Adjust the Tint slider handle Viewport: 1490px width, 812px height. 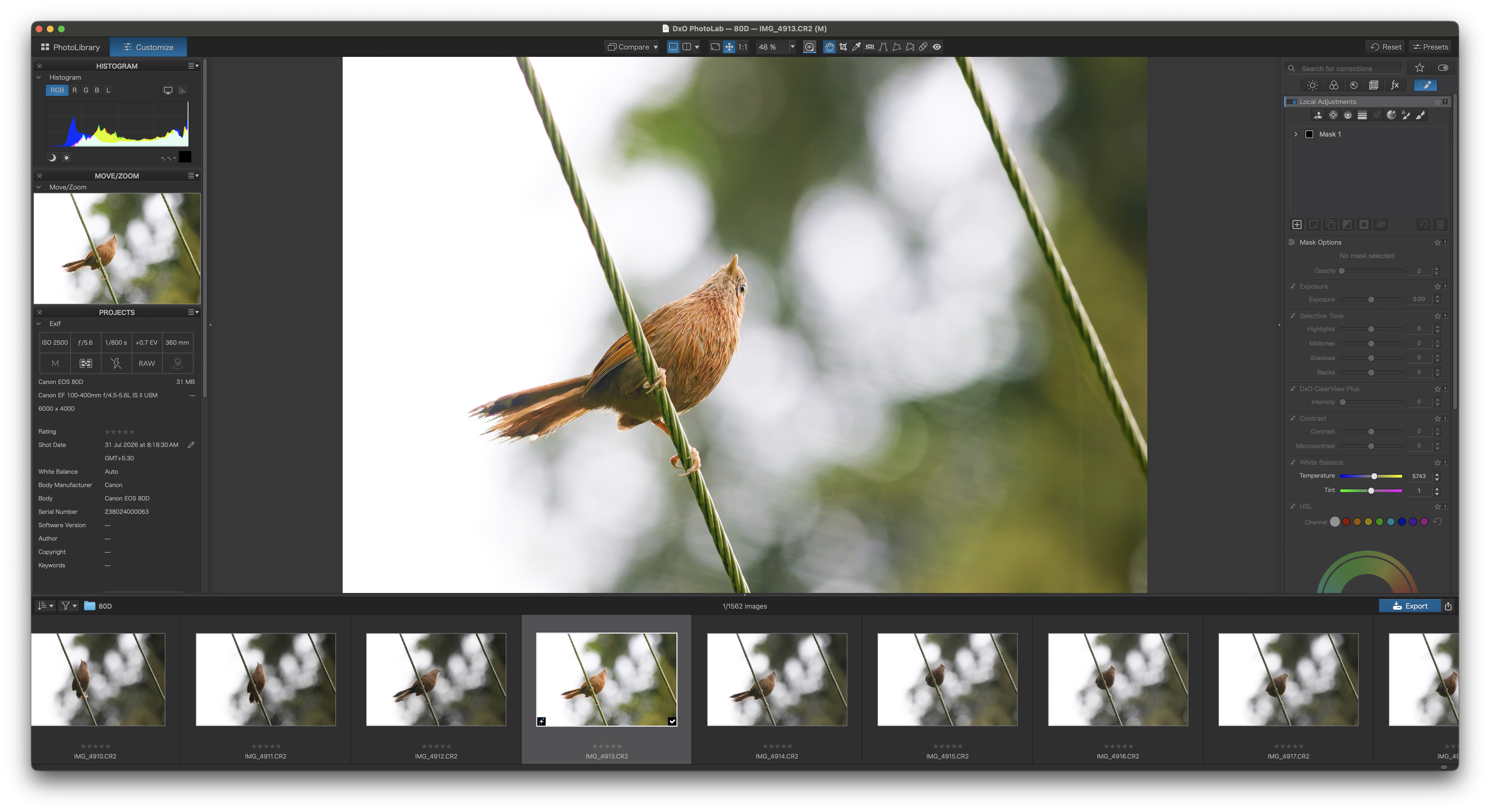coord(1371,491)
